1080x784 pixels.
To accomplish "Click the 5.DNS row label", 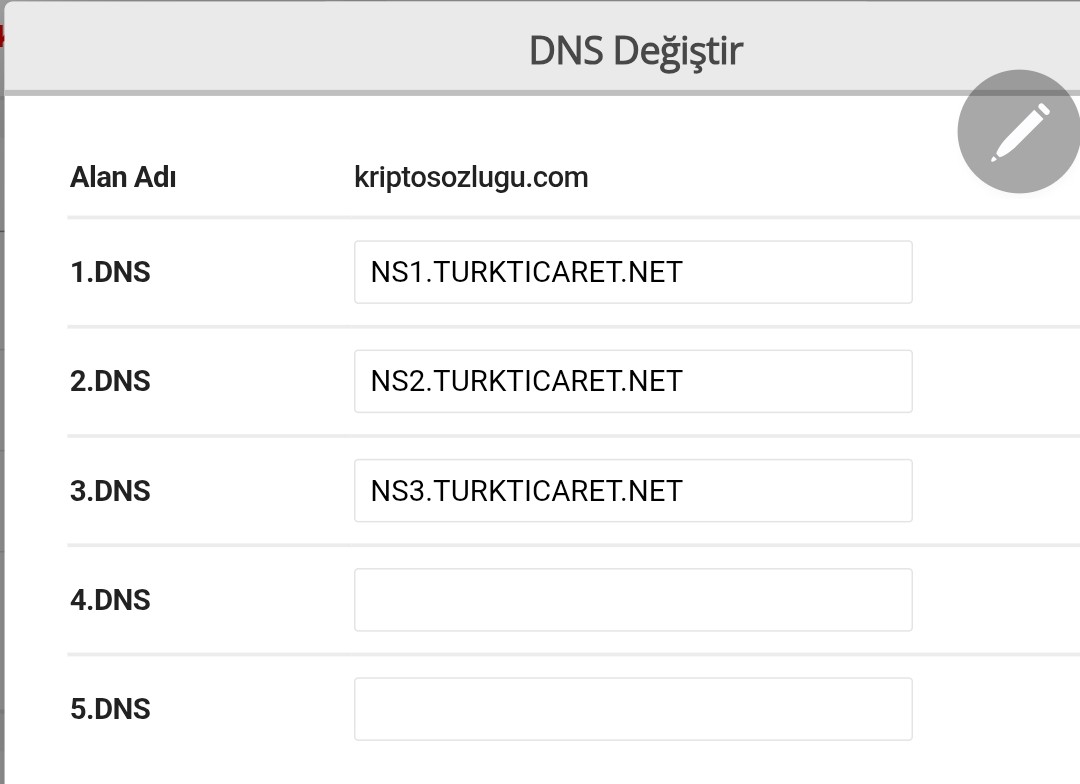I will coord(110,709).
